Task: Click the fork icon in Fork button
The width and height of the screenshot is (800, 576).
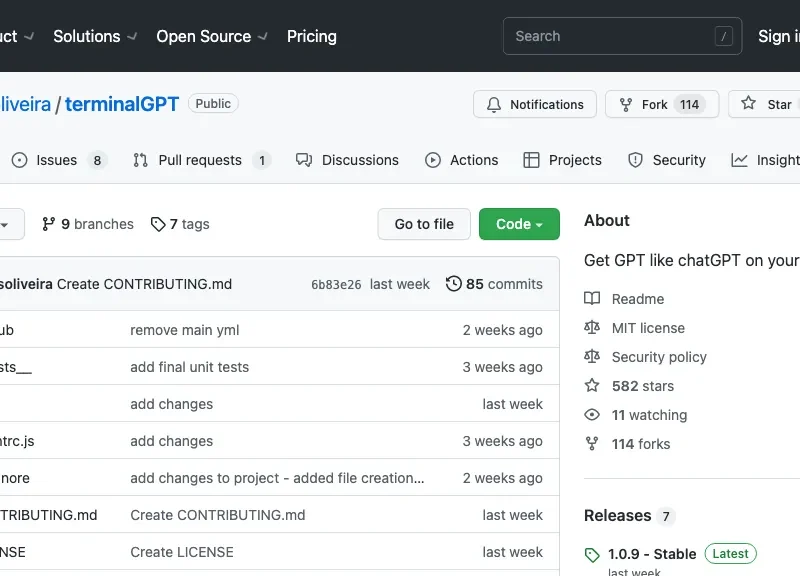Action: coord(626,105)
